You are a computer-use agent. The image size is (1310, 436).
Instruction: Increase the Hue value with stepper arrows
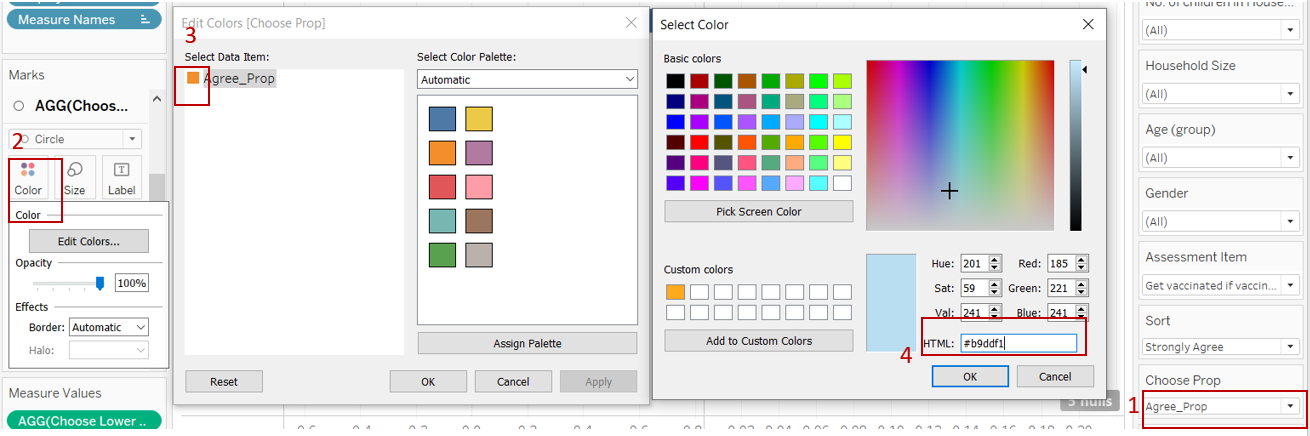tap(995, 260)
